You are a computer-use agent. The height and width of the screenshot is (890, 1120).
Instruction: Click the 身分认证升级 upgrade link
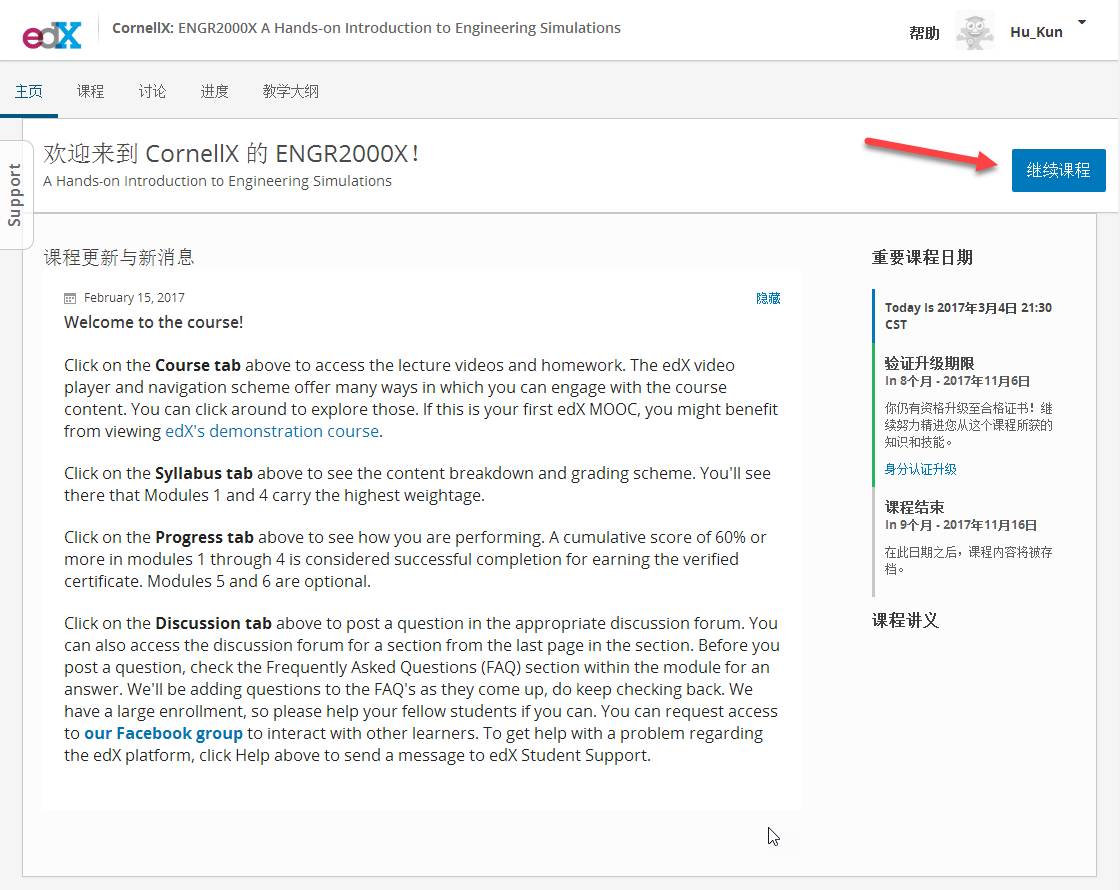[920, 469]
